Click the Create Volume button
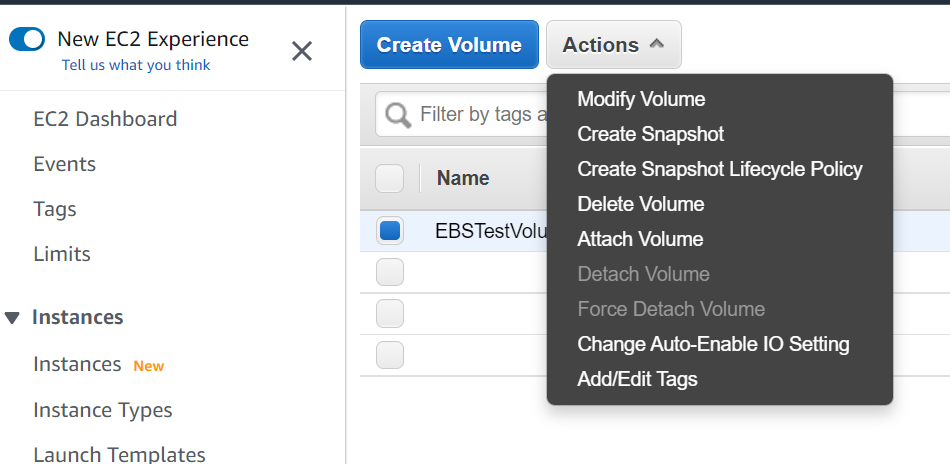The height and width of the screenshot is (464, 950). [x=449, y=44]
